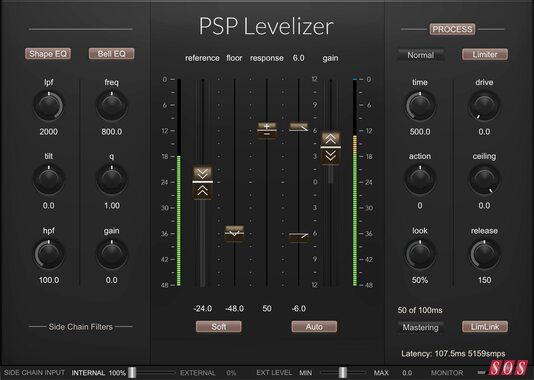Viewport: 534px width, 380px height.
Task: Click the freq value 800.0
Action: (112, 132)
